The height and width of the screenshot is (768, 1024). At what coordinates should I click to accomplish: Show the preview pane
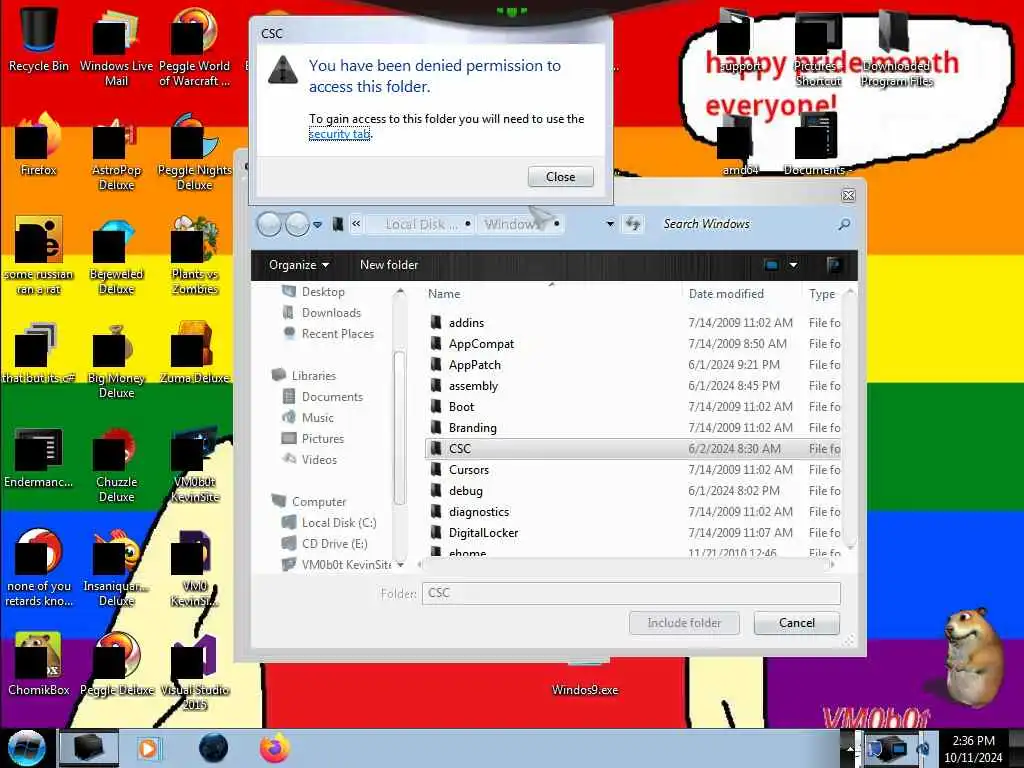click(833, 264)
